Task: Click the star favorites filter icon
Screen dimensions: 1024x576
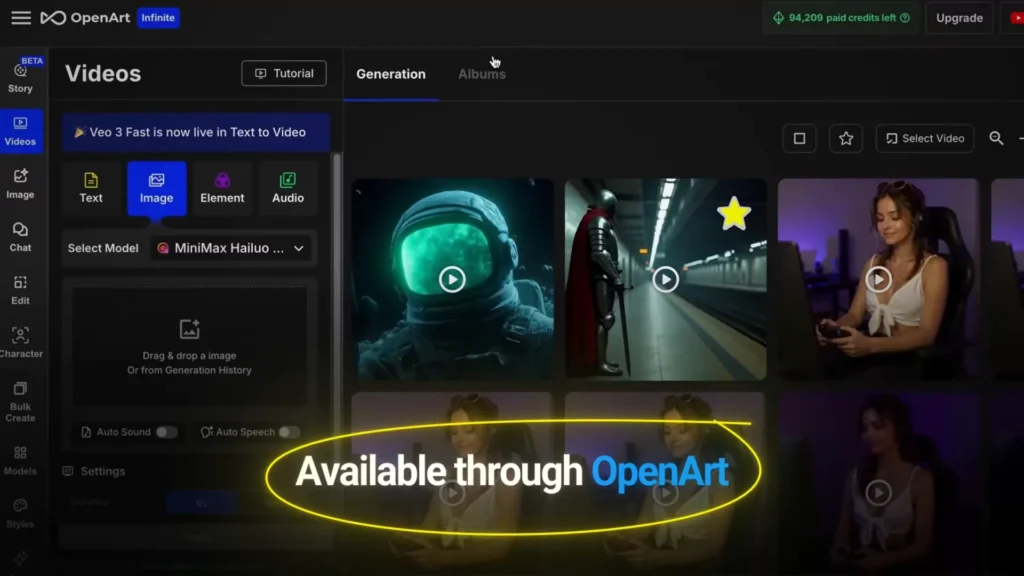Action: 846,138
